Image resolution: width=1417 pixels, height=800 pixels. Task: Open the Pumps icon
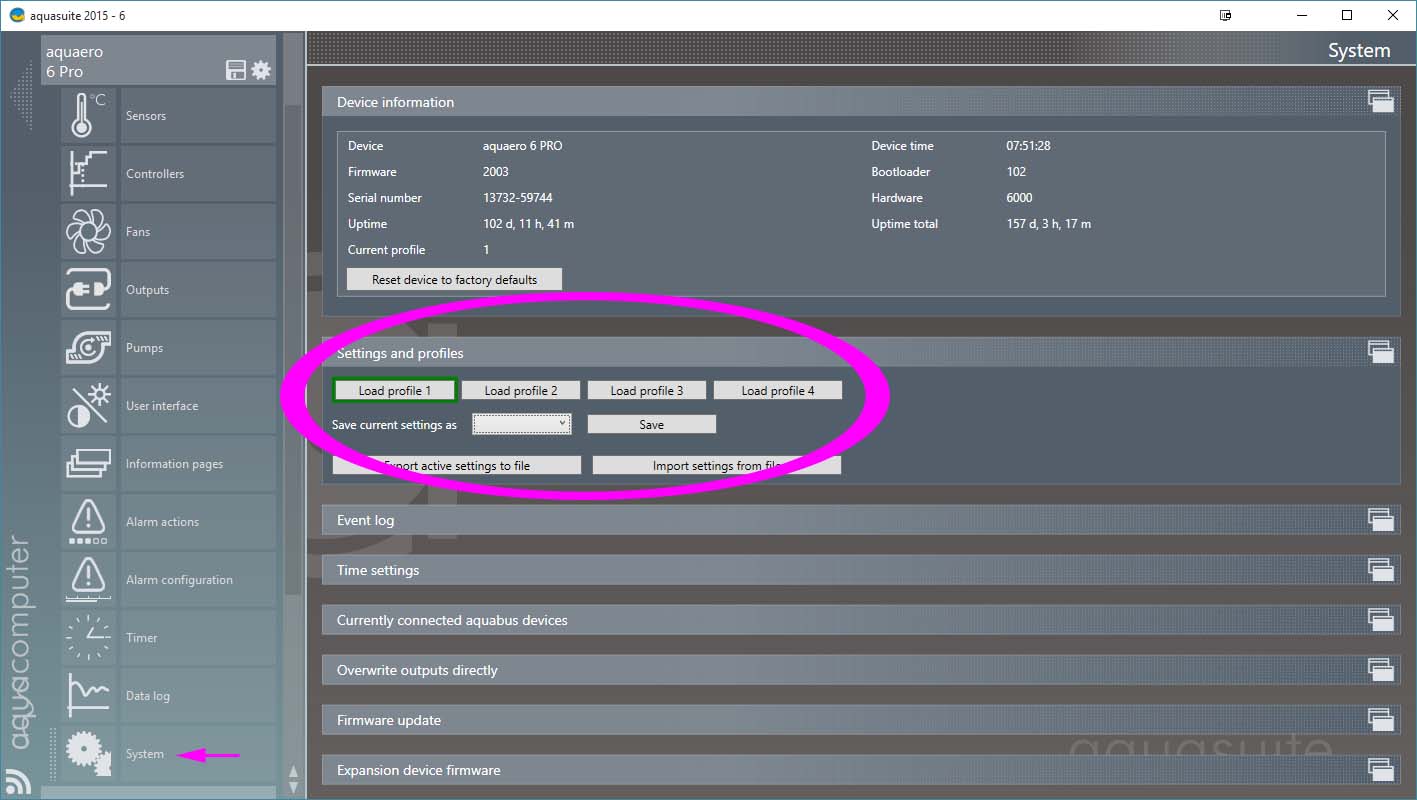(x=88, y=348)
